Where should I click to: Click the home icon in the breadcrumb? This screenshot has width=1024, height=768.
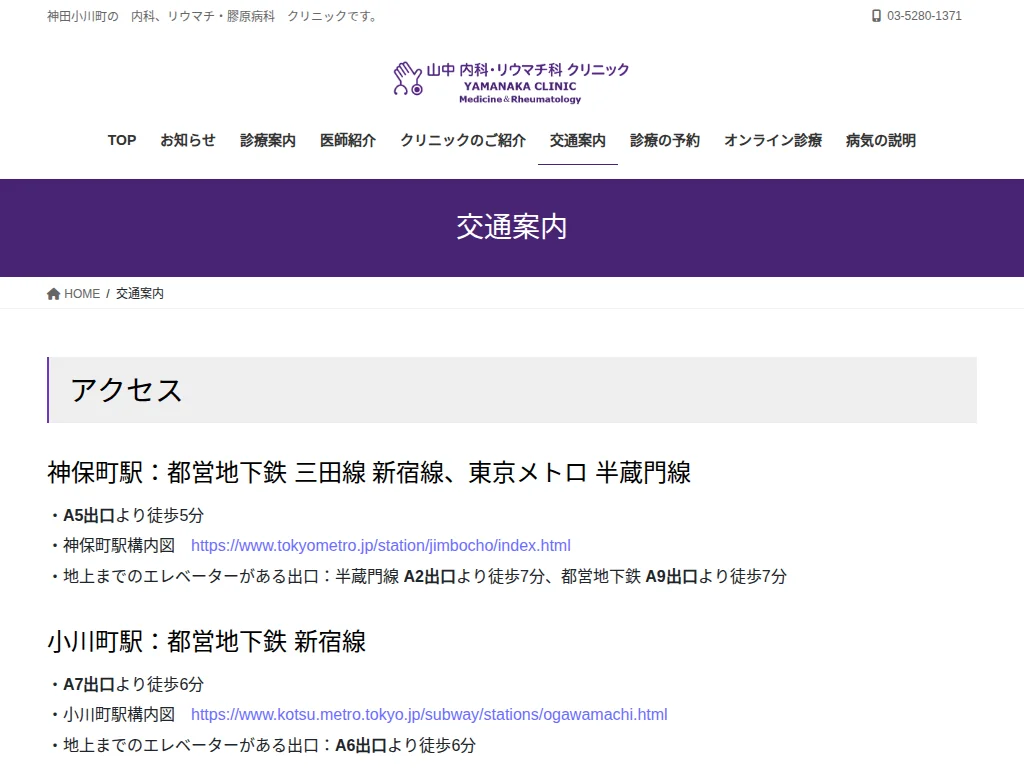coord(53,293)
